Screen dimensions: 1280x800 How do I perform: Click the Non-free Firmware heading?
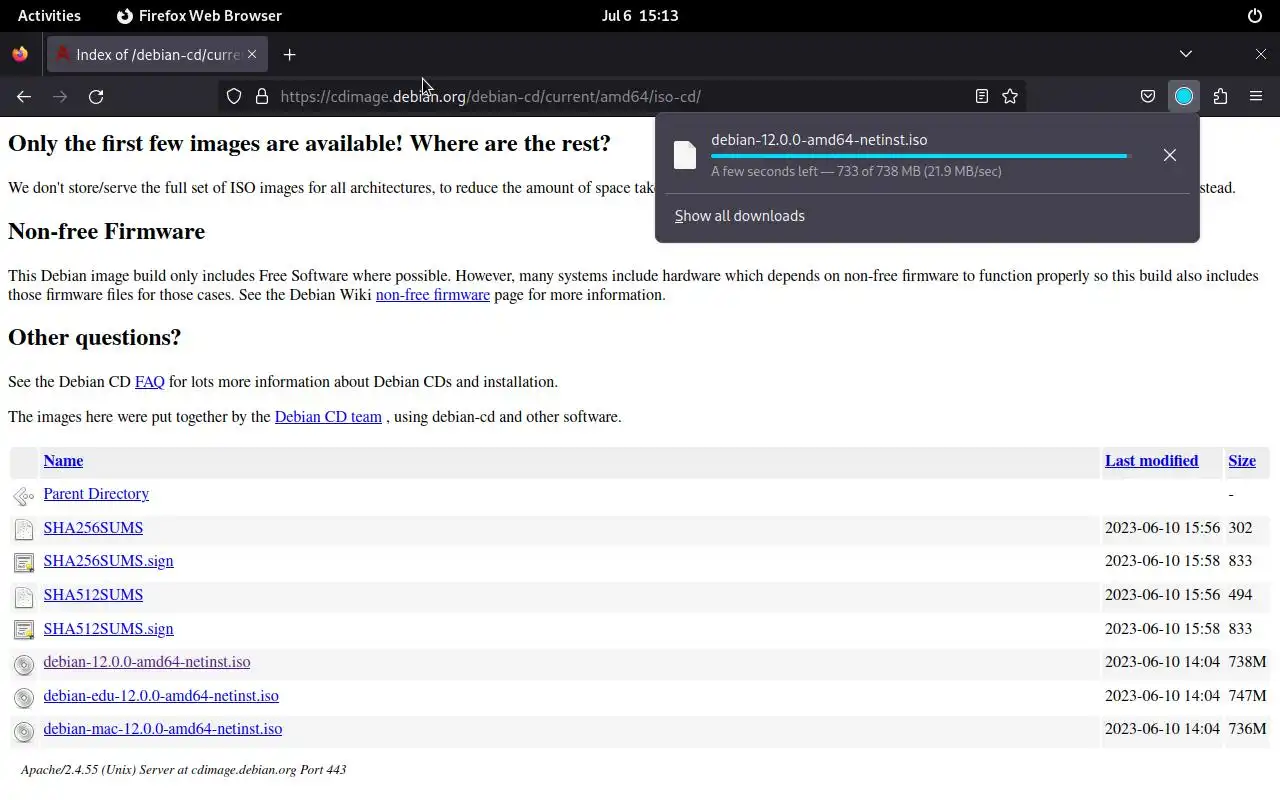click(106, 231)
